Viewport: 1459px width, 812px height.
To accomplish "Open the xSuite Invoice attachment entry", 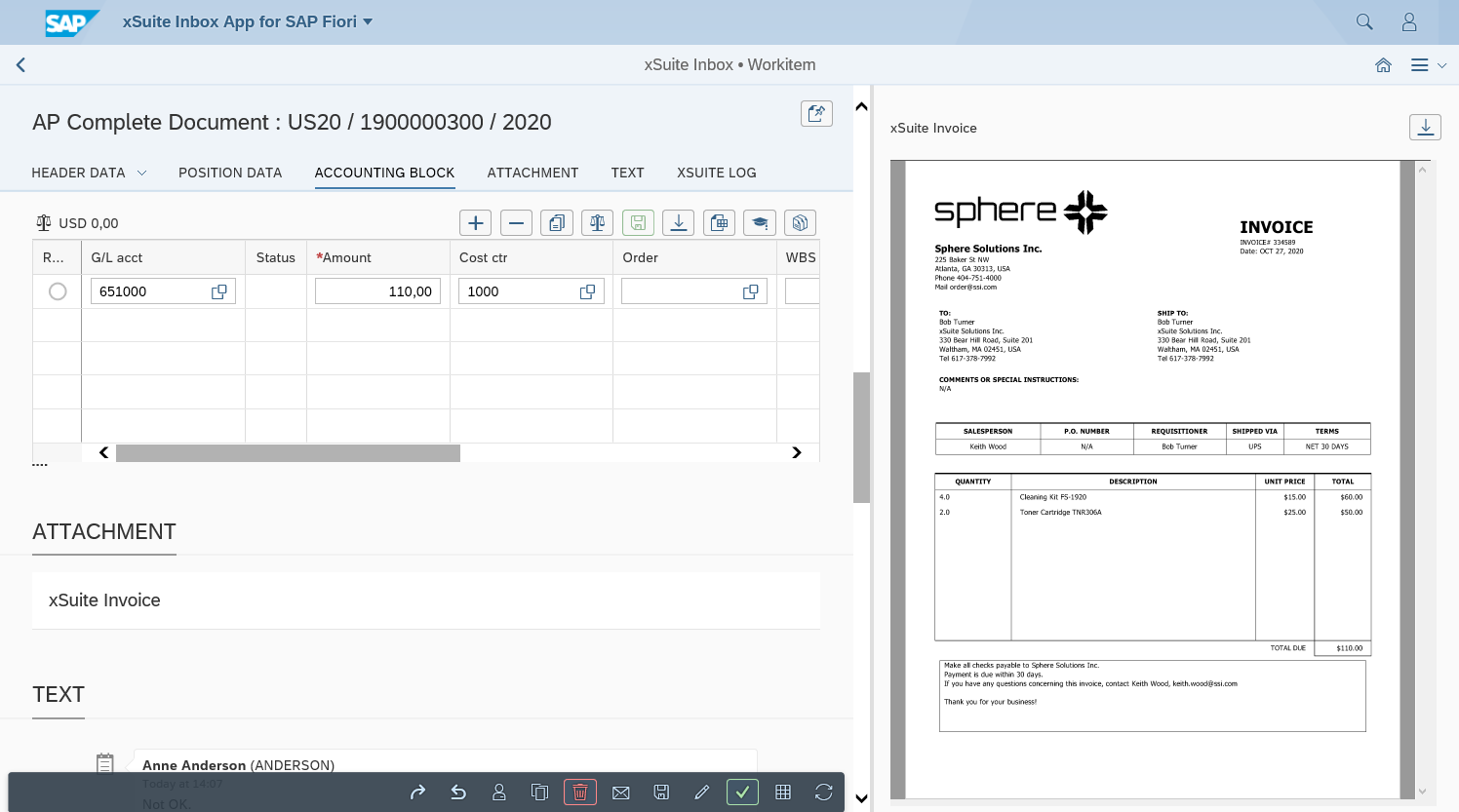I will [104, 600].
